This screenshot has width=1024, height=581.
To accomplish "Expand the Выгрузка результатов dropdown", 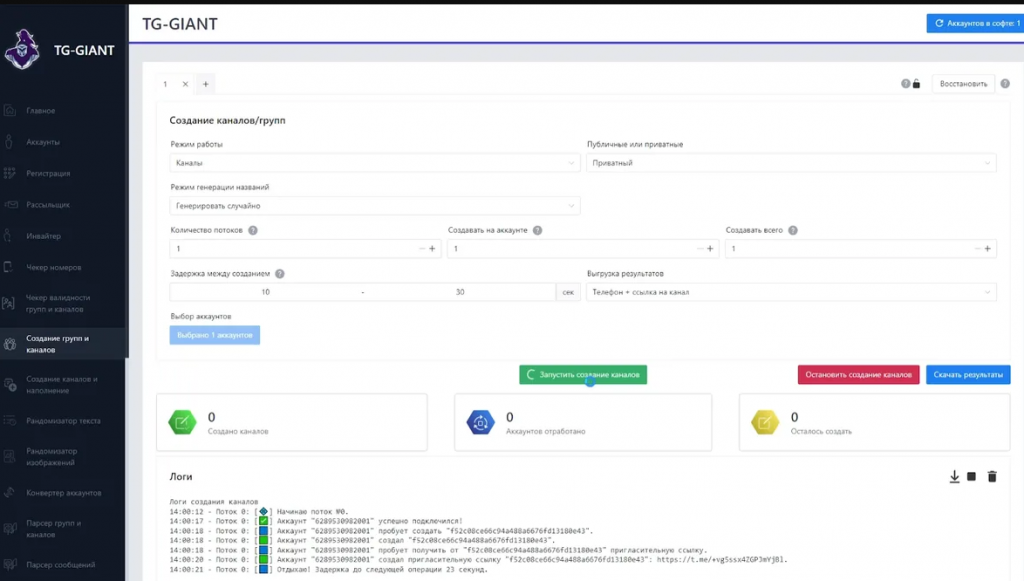I will [x=791, y=292].
